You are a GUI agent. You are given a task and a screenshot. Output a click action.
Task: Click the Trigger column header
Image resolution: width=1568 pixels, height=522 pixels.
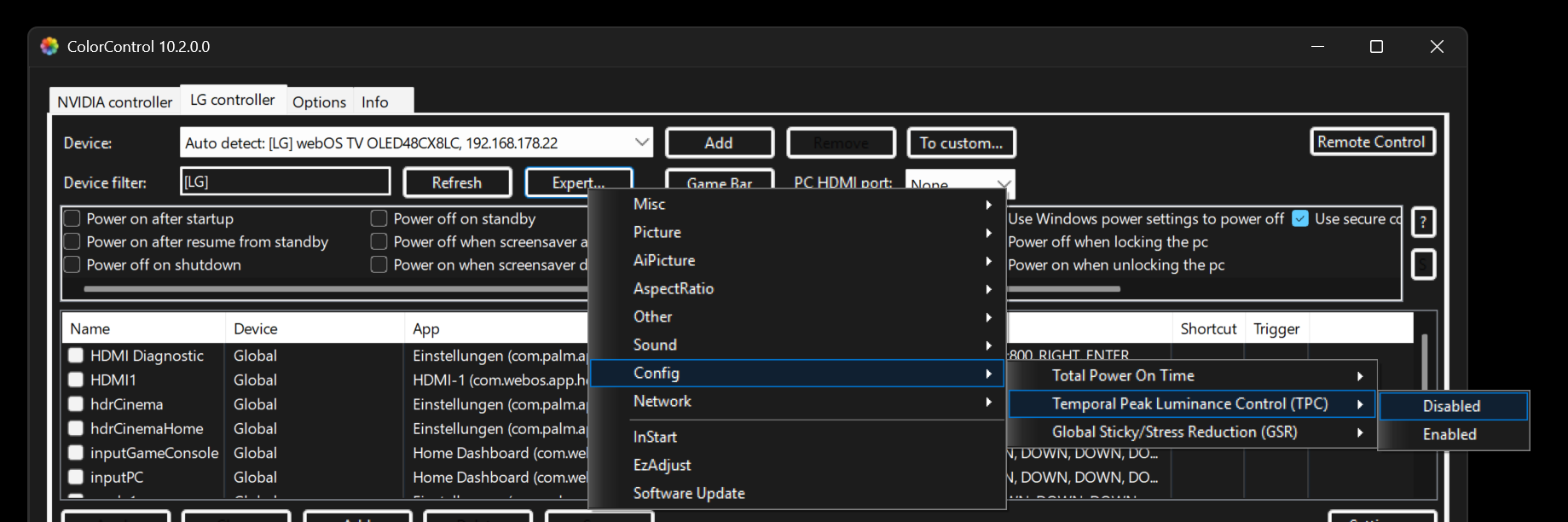(x=1276, y=328)
